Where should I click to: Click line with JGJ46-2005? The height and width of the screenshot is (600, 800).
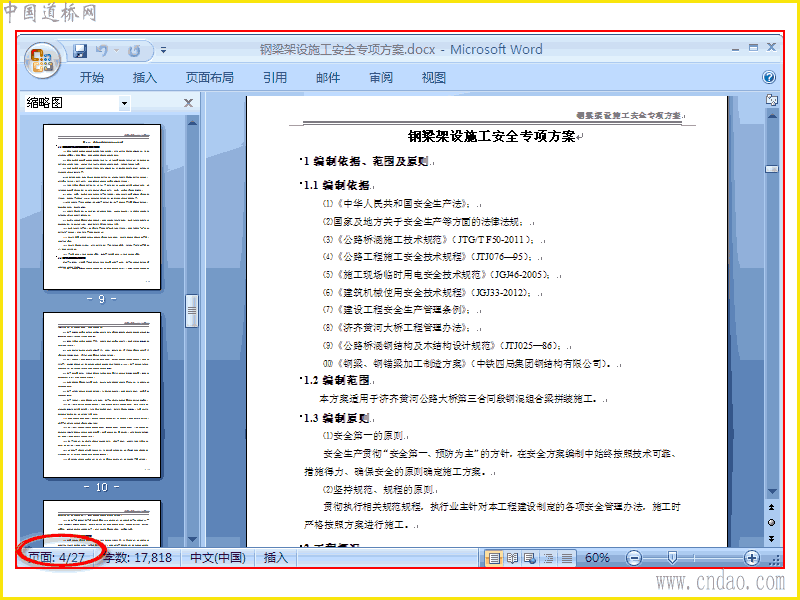pyautogui.click(x=438, y=274)
